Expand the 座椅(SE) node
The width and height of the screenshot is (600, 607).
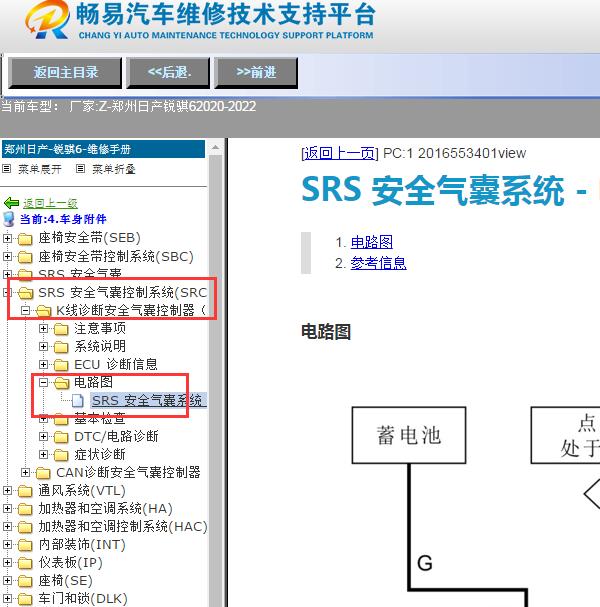tap(7, 581)
